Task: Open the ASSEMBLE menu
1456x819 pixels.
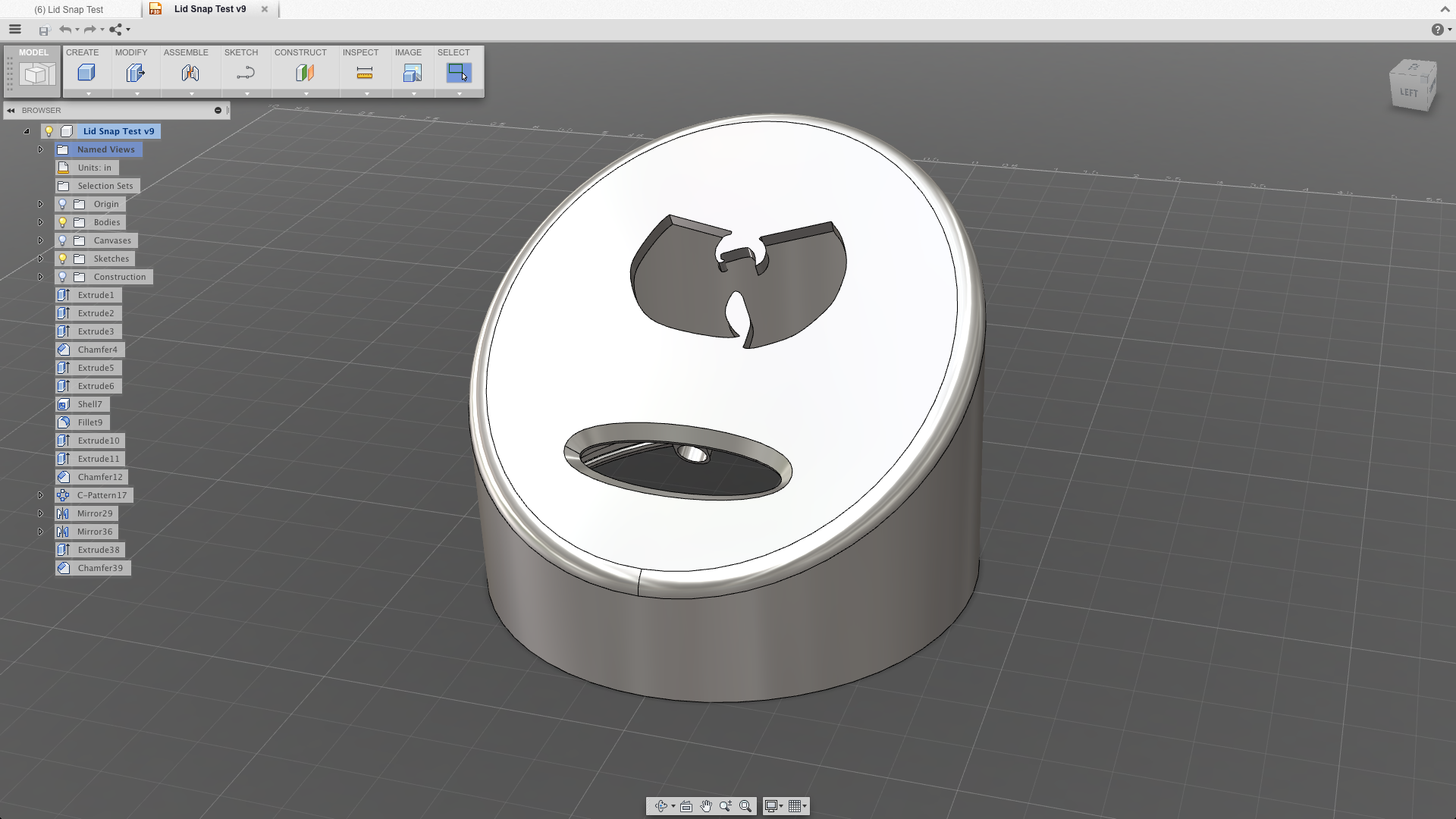Action: click(x=186, y=52)
